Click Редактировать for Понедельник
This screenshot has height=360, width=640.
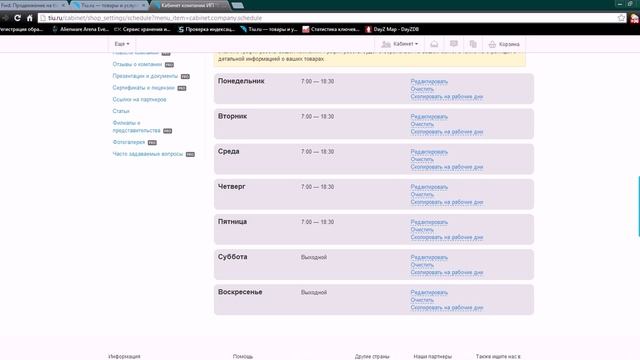[x=429, y=82]
